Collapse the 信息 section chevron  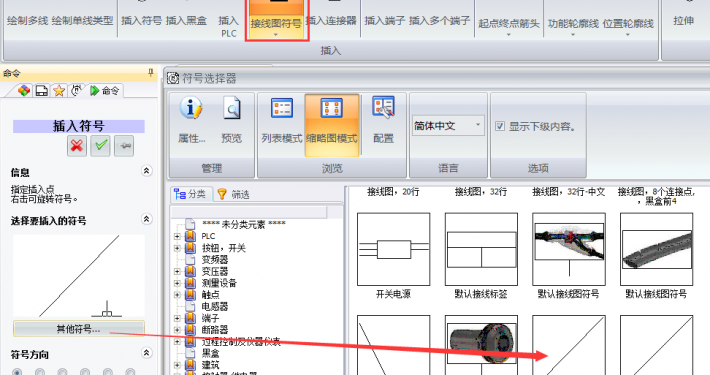point(146,171)
